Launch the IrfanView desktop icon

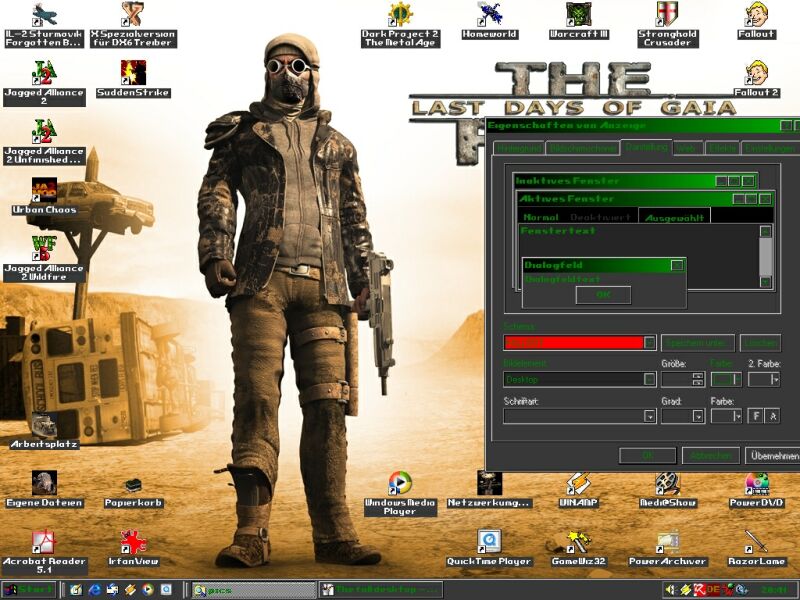[x=133, y=548]
